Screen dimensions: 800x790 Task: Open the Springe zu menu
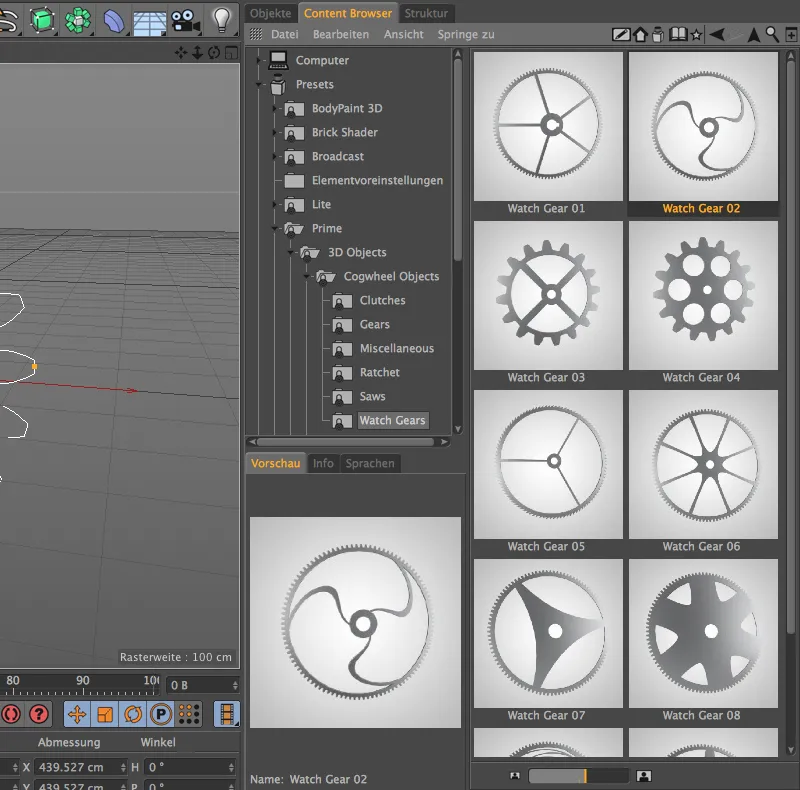pos(466,35)
